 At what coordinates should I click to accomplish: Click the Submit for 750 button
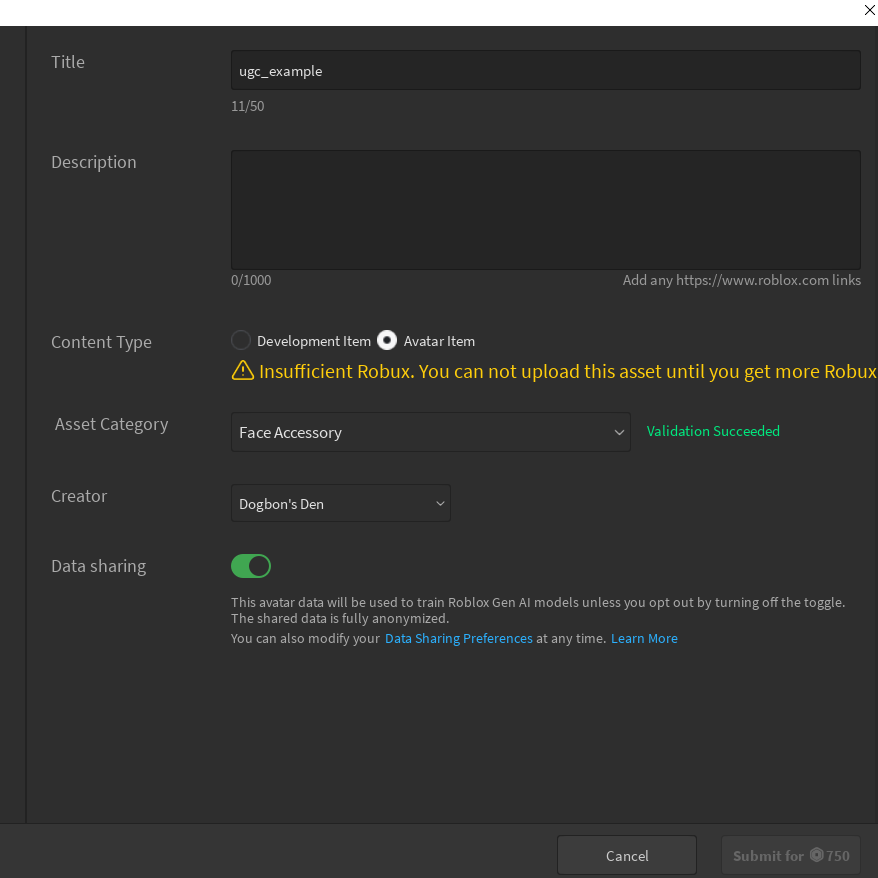pos(791,855)
